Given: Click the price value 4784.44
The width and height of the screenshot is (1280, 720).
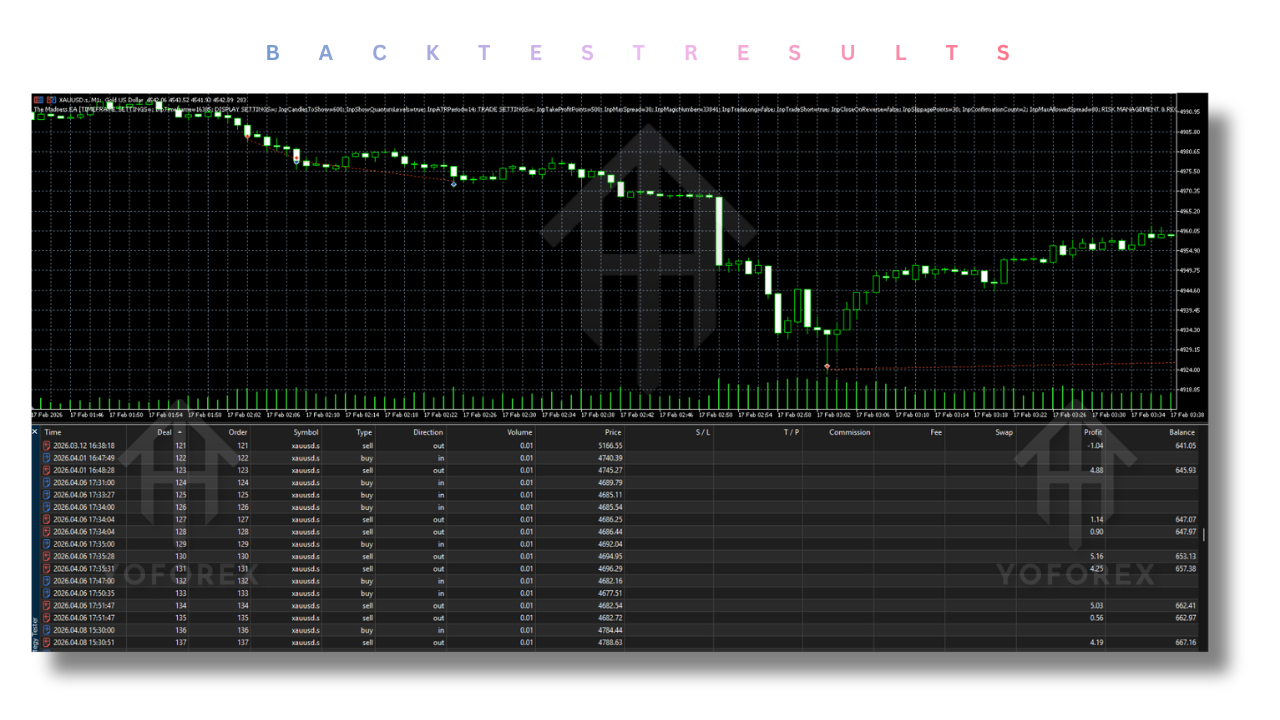Looking at the screenshot, I should [x=610, y=630].
